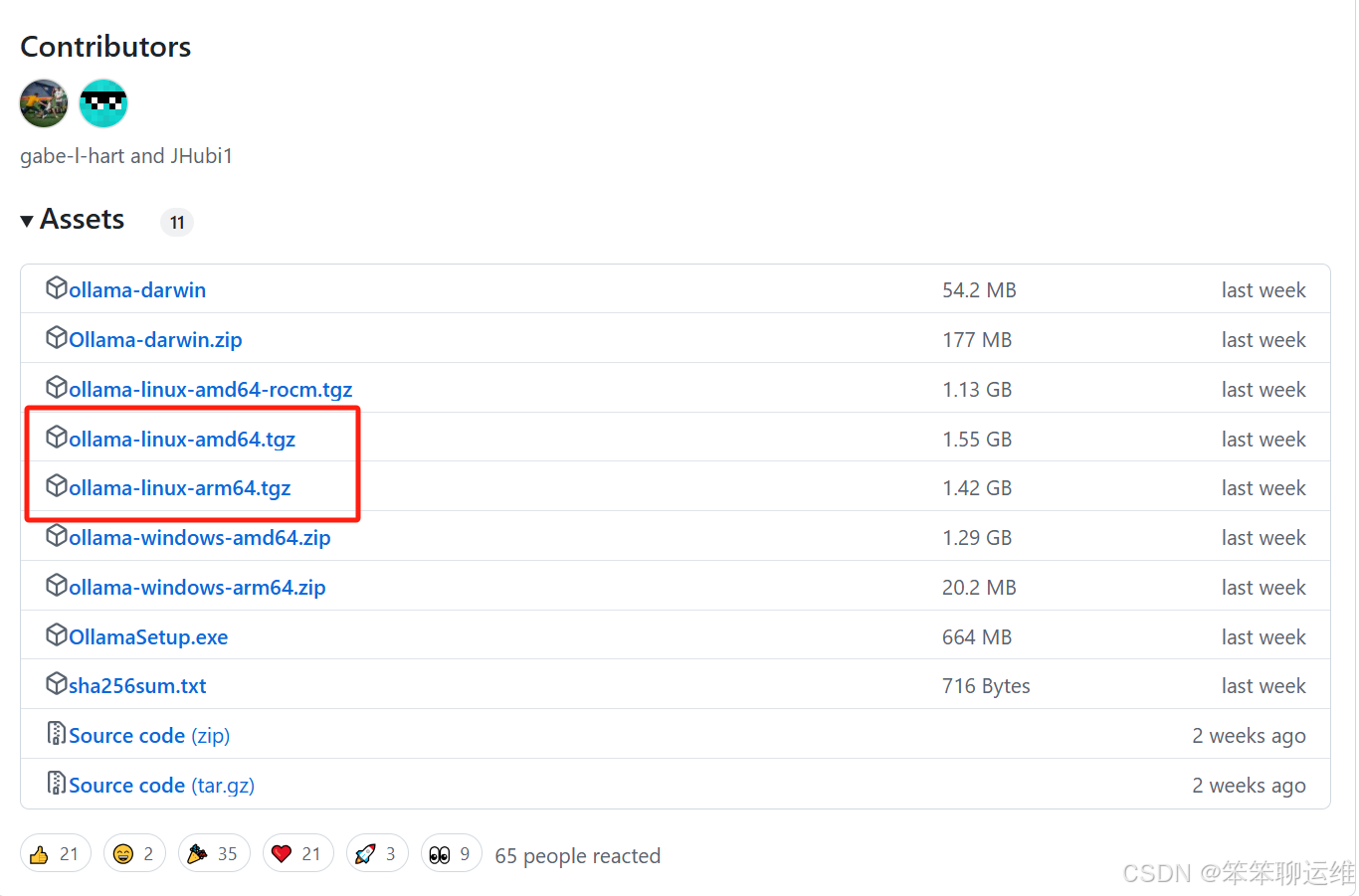Click the 716 Bytes size value

[x=986, y=686]
